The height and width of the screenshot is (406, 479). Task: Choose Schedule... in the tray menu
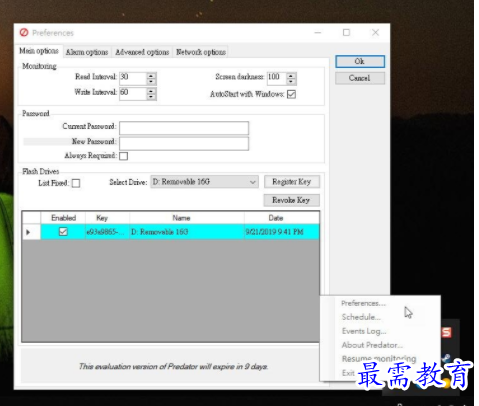[x=361, y=317]
